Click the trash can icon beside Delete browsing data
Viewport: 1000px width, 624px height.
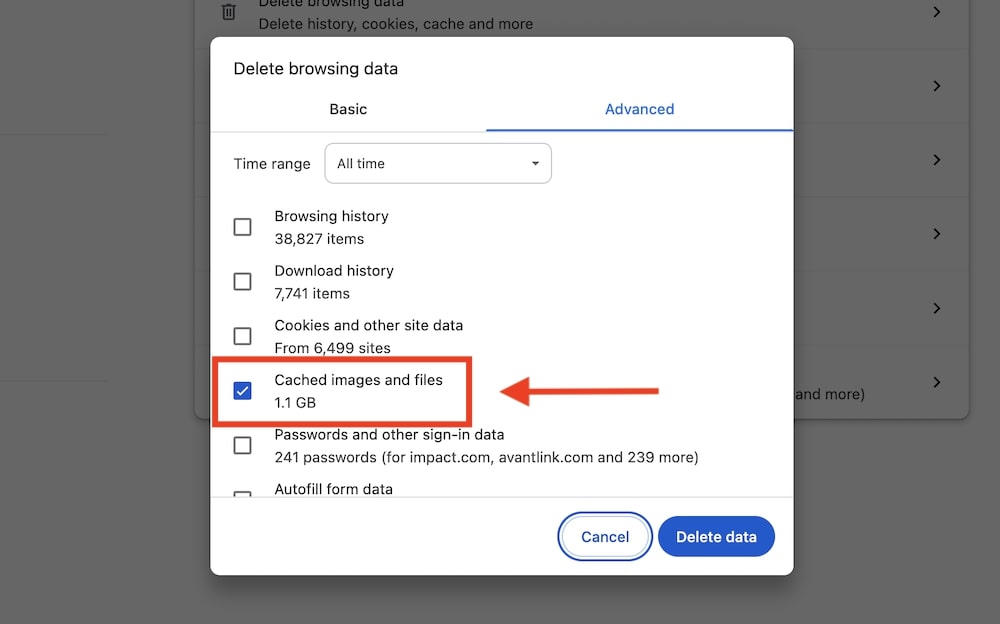point(229,12)
